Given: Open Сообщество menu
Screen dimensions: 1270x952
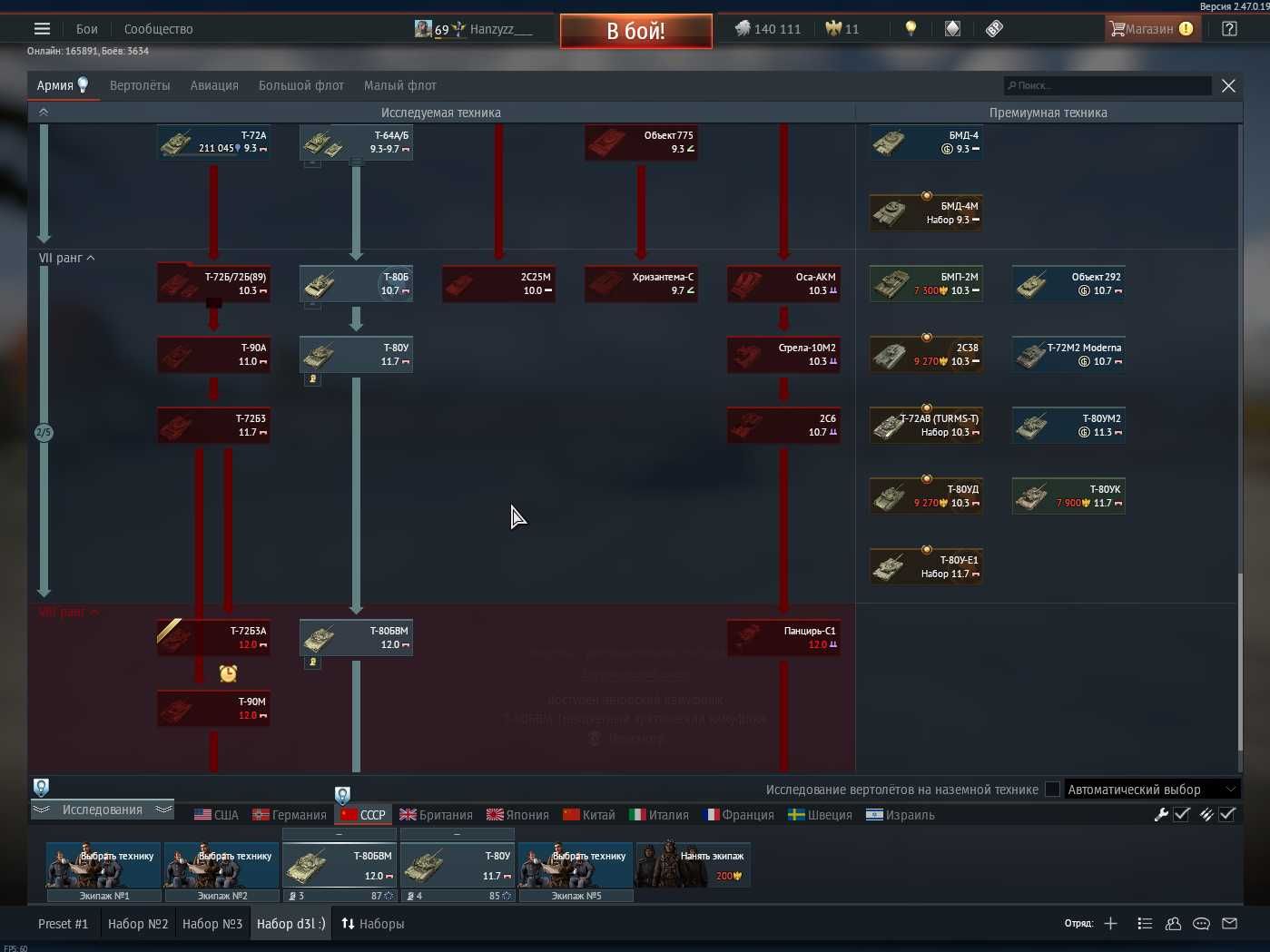Looking at the screenshot, I should tap(159, 29).
